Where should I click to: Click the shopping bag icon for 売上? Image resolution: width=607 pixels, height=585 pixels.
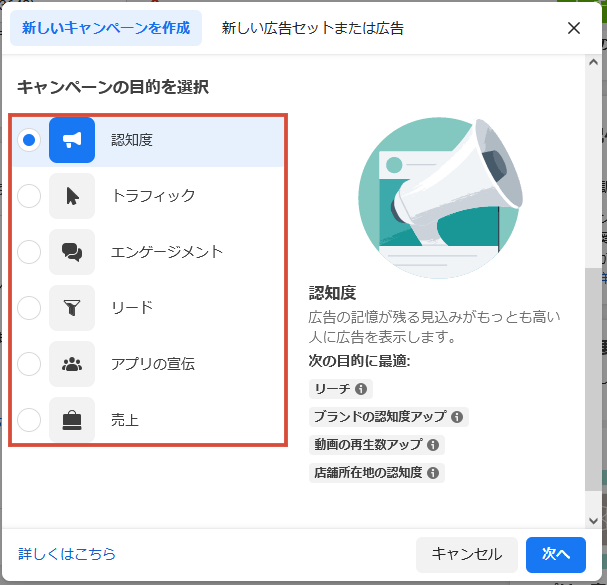[72, 420]
